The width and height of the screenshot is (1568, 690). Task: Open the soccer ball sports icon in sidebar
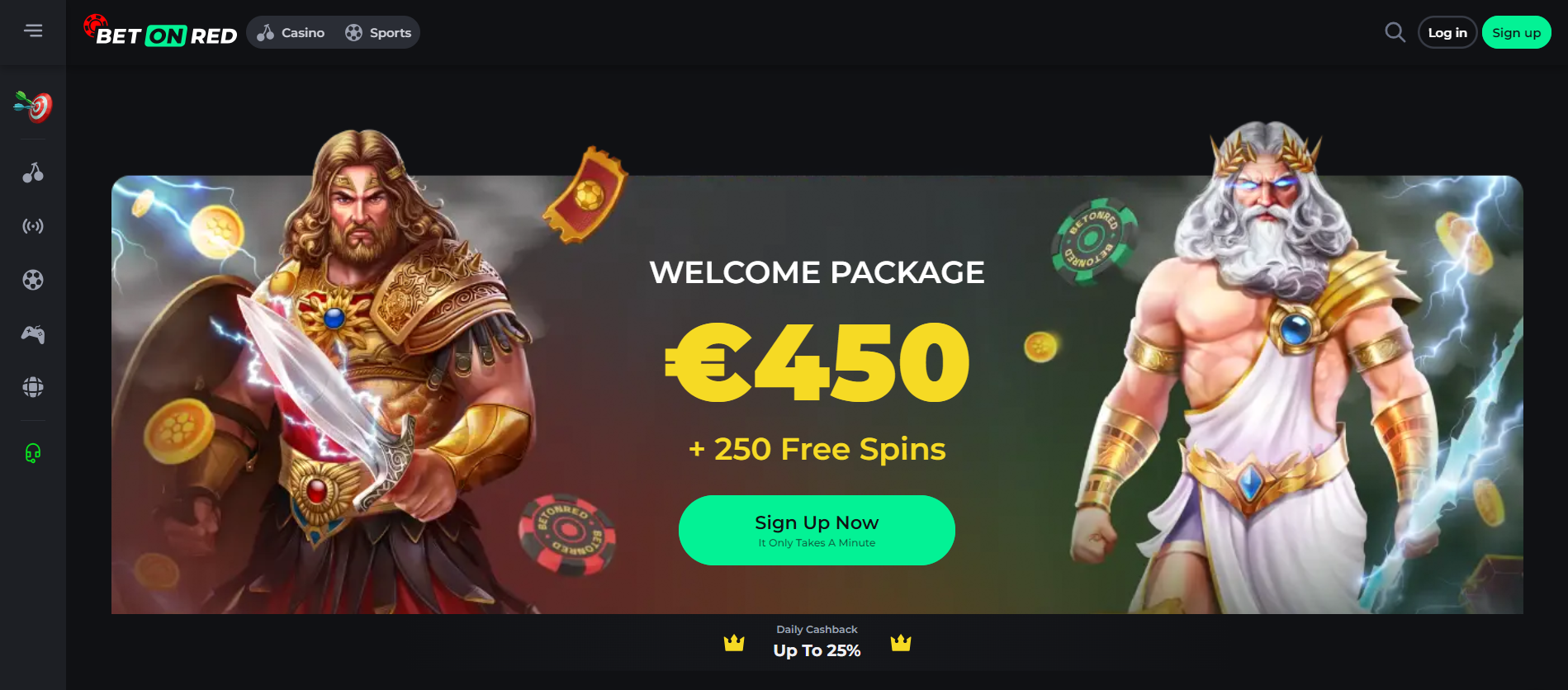(x=33, y=280)
